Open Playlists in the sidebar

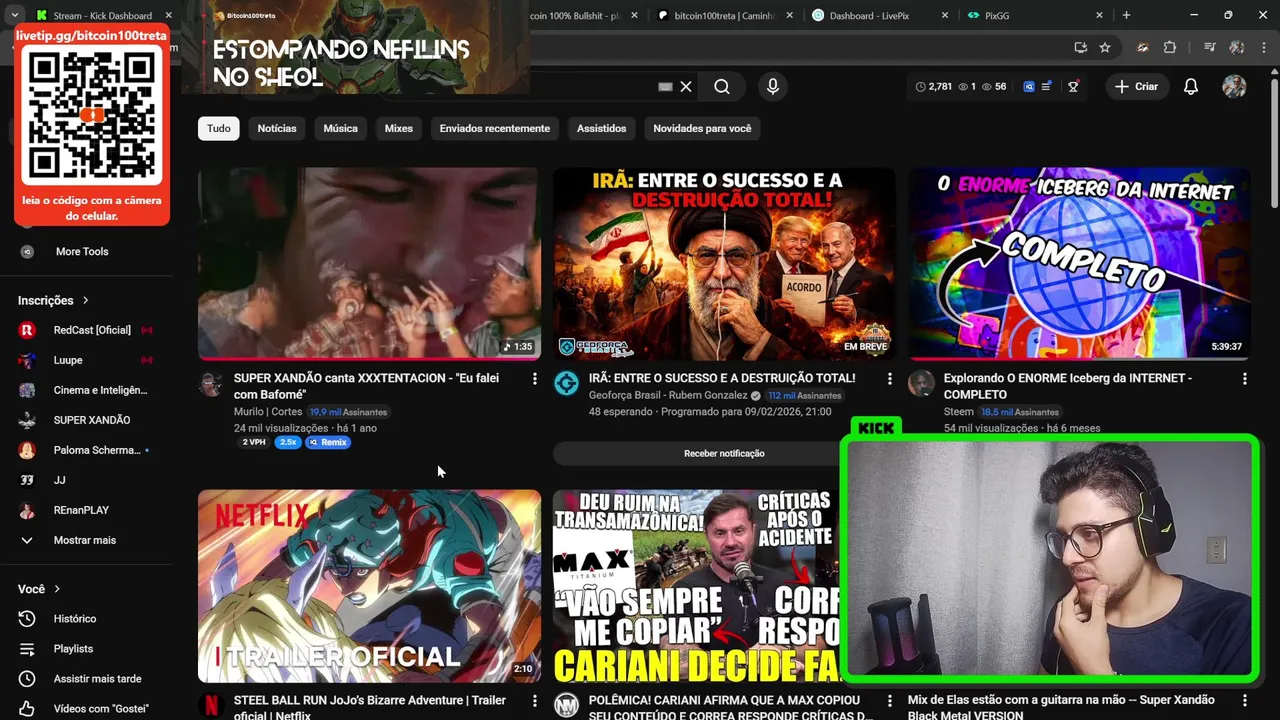pyautogui.click(x=73, y=649)
